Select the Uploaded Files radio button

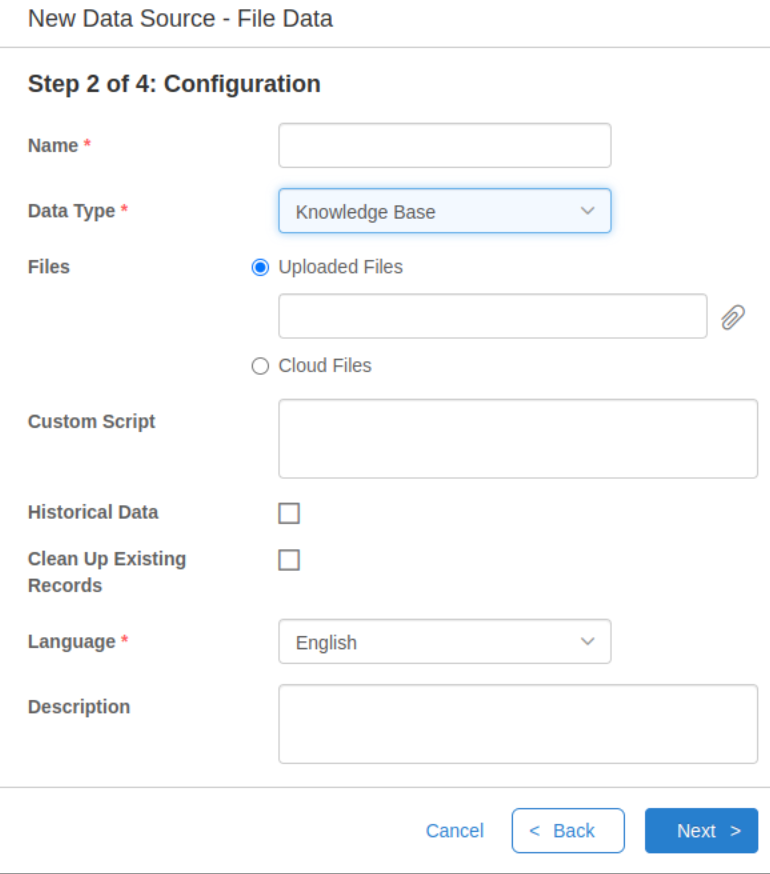pyautogui.click(x=260, y=268)
